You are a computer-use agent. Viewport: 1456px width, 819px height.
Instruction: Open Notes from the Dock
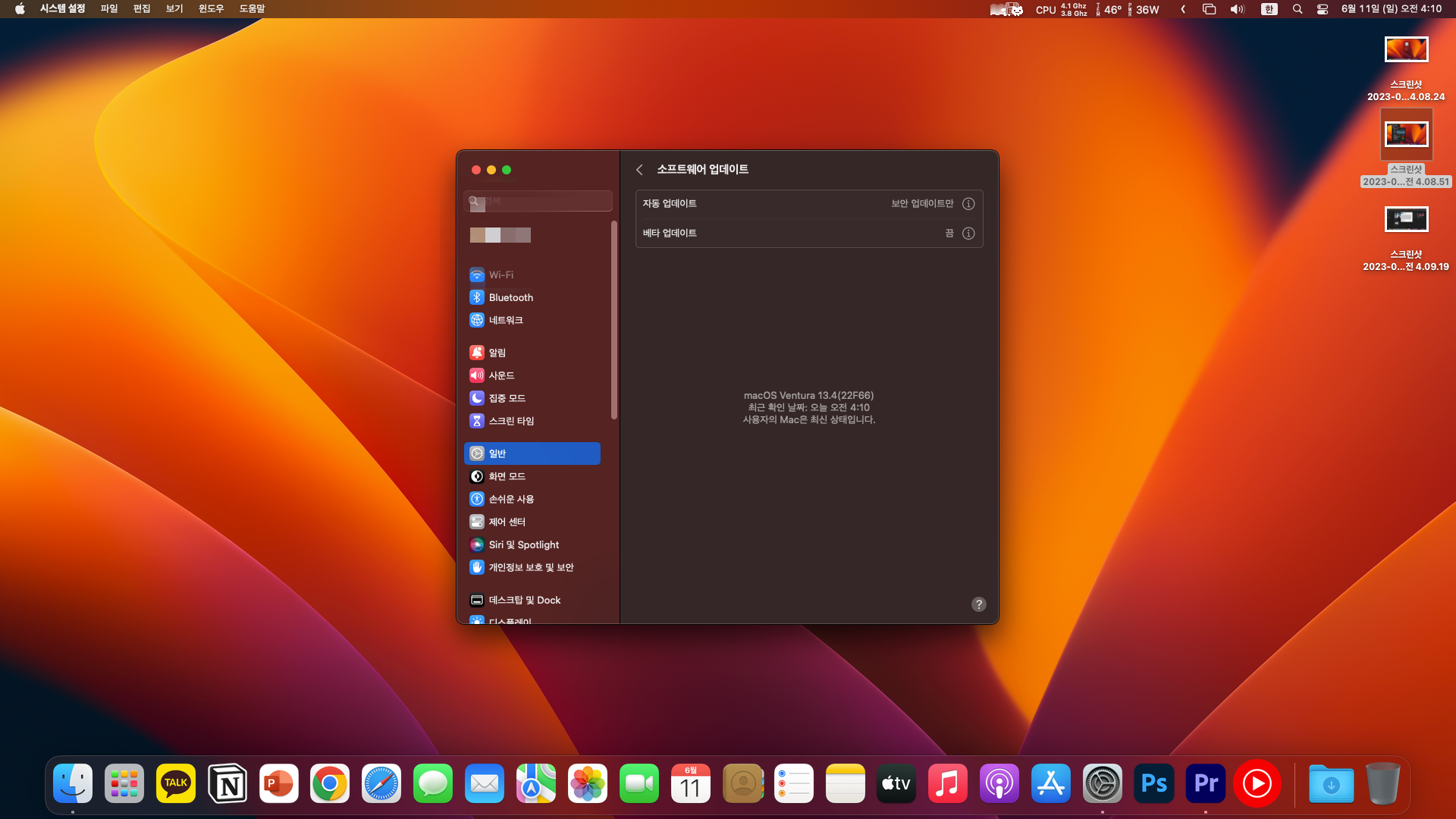(x=846, y=783)
